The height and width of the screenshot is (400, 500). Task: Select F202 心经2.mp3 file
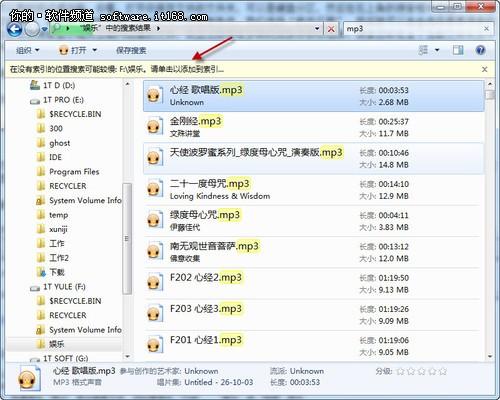tap(313, 283)
